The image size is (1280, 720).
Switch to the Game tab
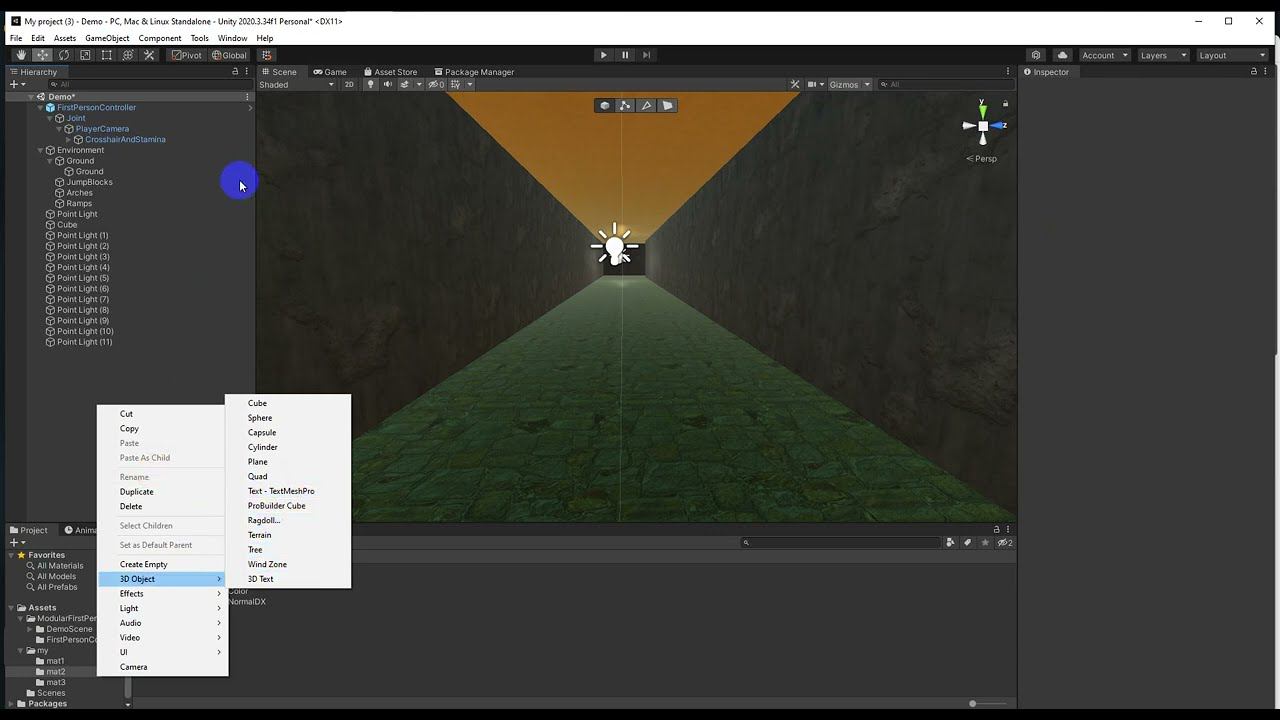[330, 72]
